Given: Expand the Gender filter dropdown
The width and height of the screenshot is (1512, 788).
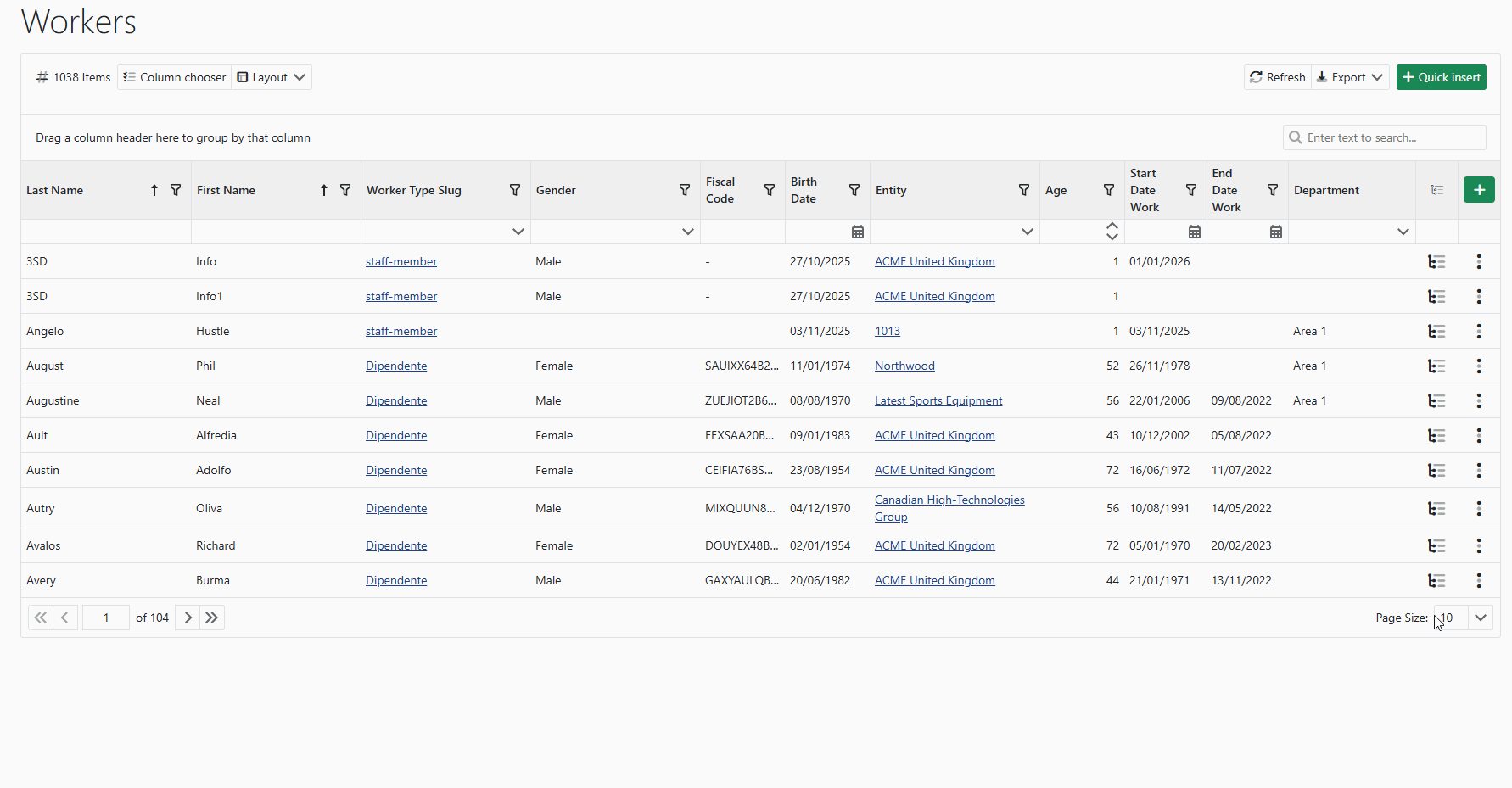Looking at the screenshot, I should click(687, 232).
